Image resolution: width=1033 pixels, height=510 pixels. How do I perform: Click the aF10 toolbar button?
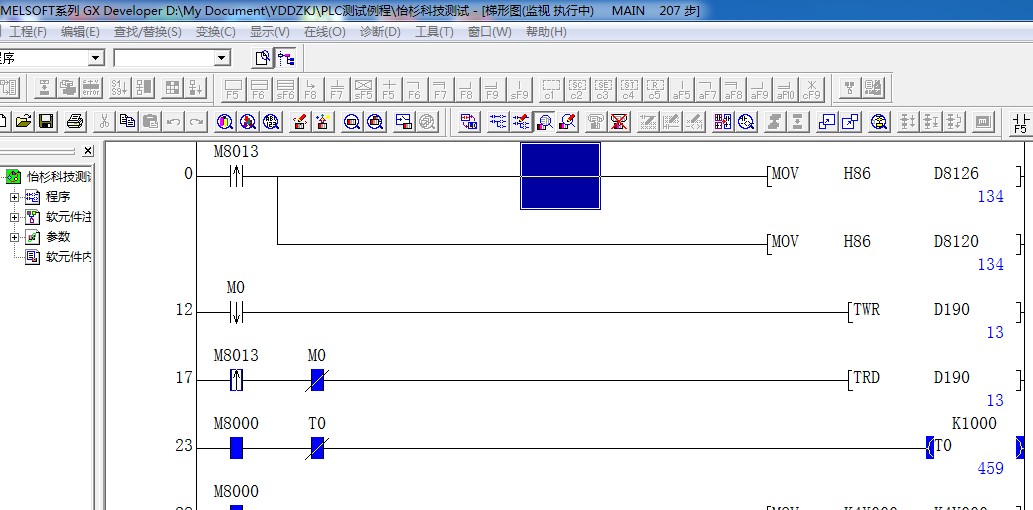[785, 90]
